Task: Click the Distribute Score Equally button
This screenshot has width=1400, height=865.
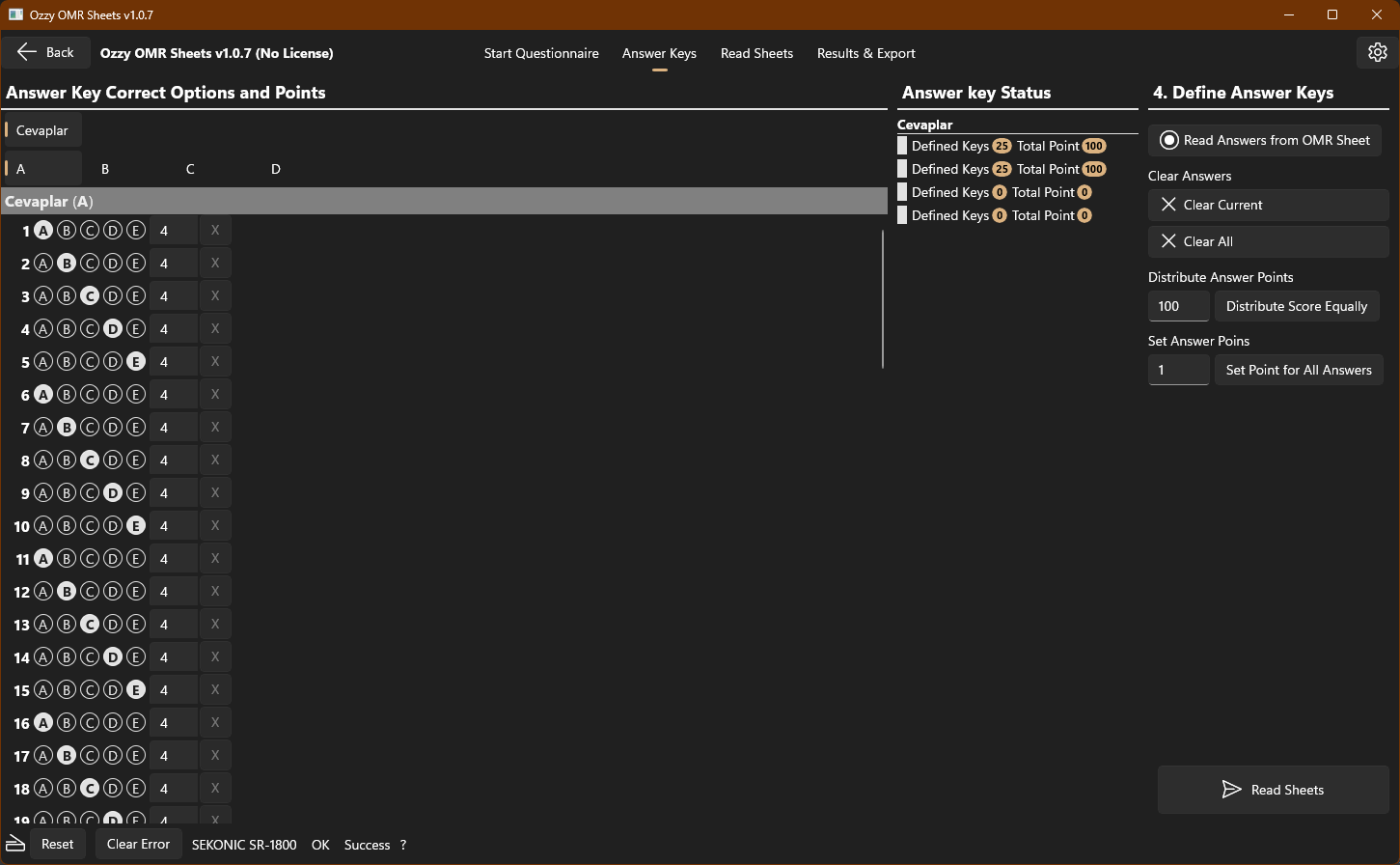Action: point(1297,306)
